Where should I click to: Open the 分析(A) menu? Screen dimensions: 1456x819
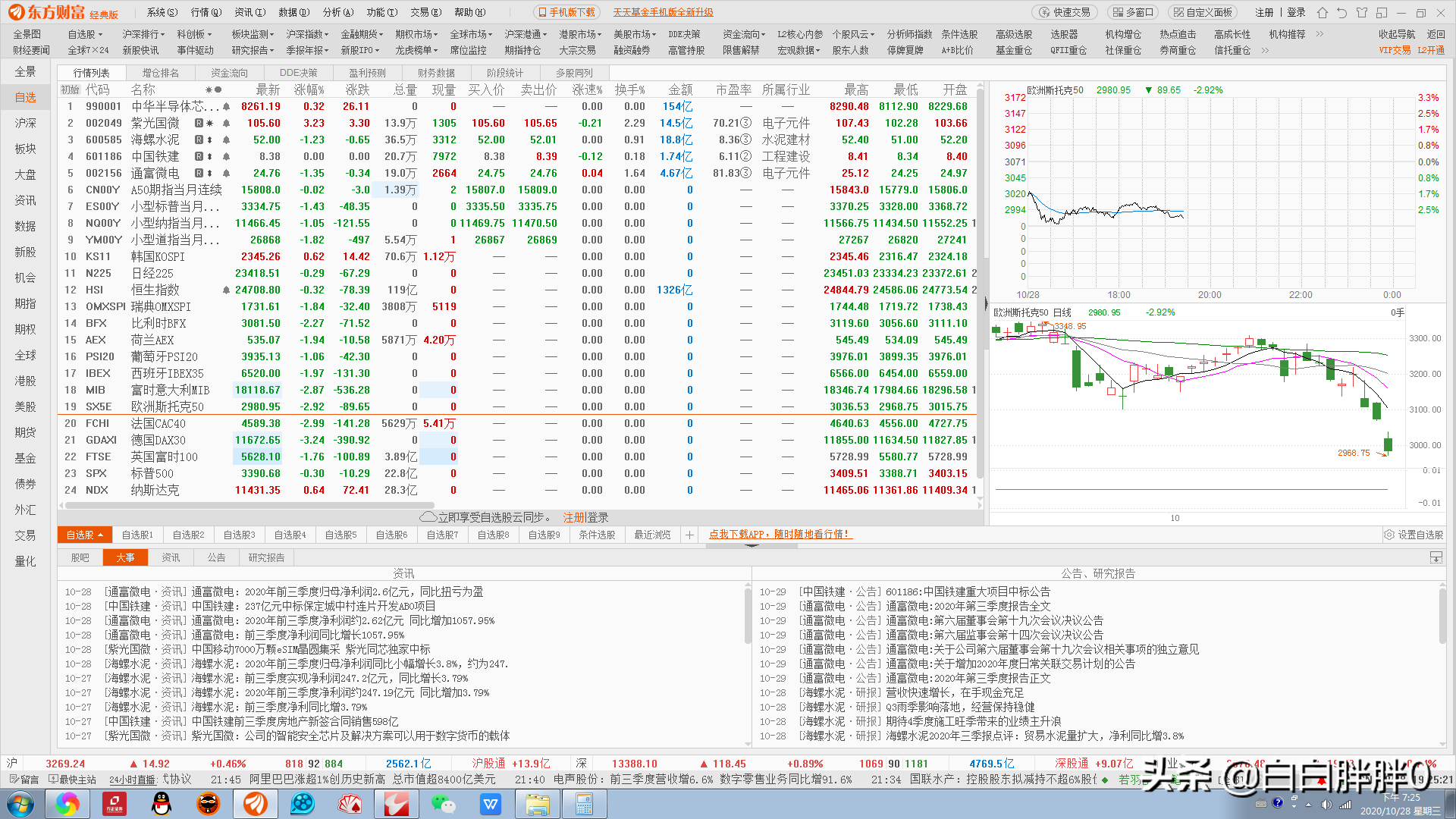[x=338, y=12]
